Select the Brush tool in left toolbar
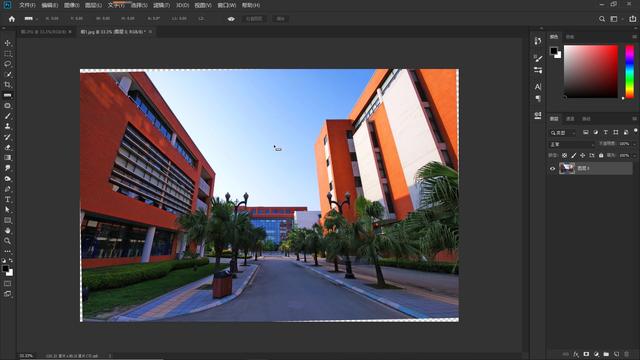The width and height of the screenshot is (640, 360). tap(7, 116)
